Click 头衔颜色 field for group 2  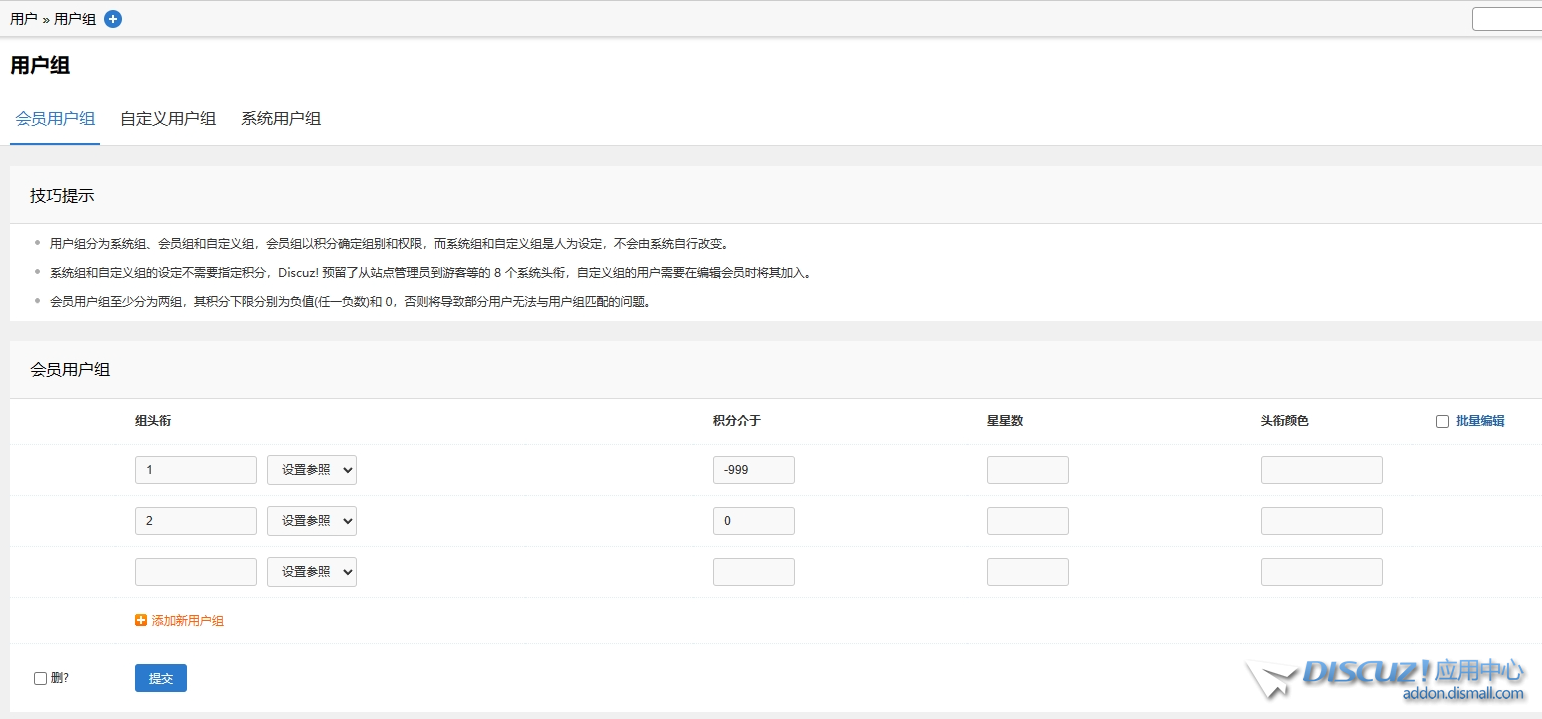pyautogui.click(x=1321, y=521)
